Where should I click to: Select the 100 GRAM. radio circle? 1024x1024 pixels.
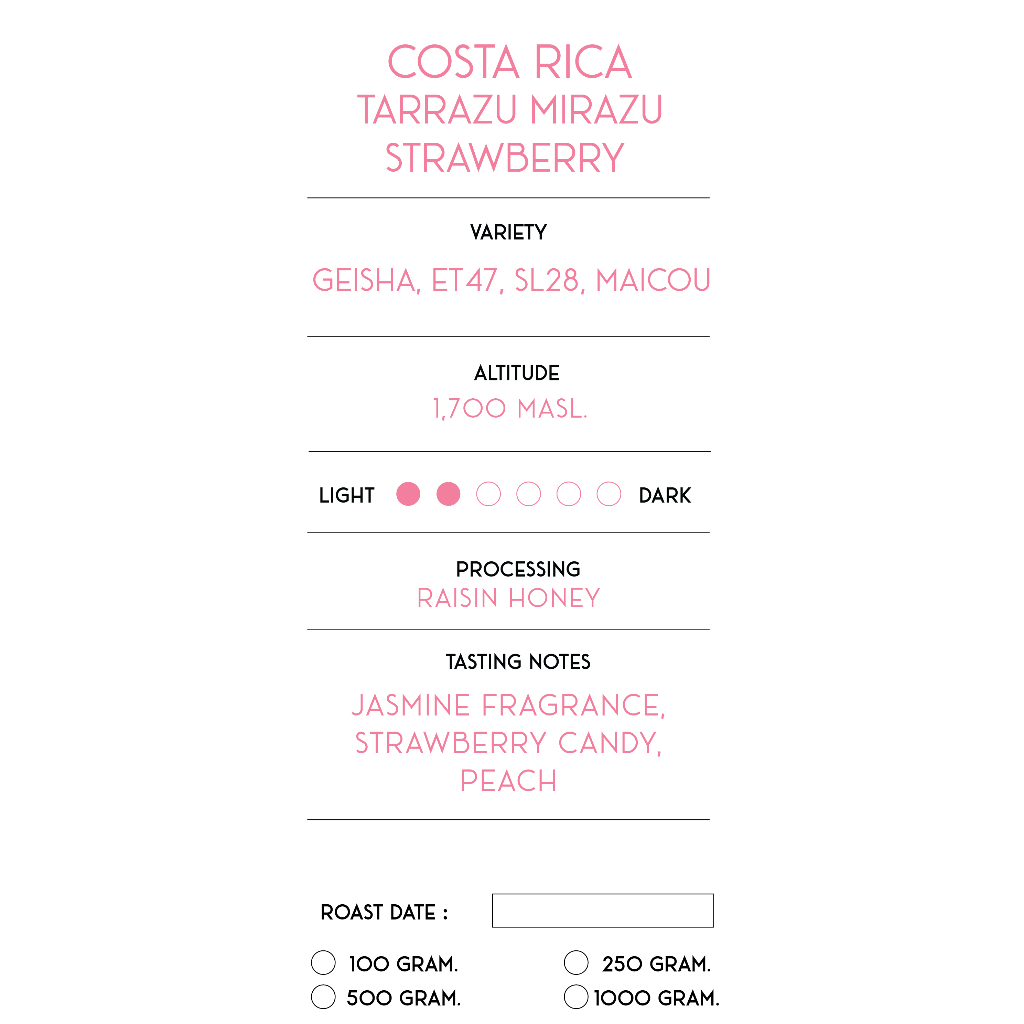click(323, 963)
